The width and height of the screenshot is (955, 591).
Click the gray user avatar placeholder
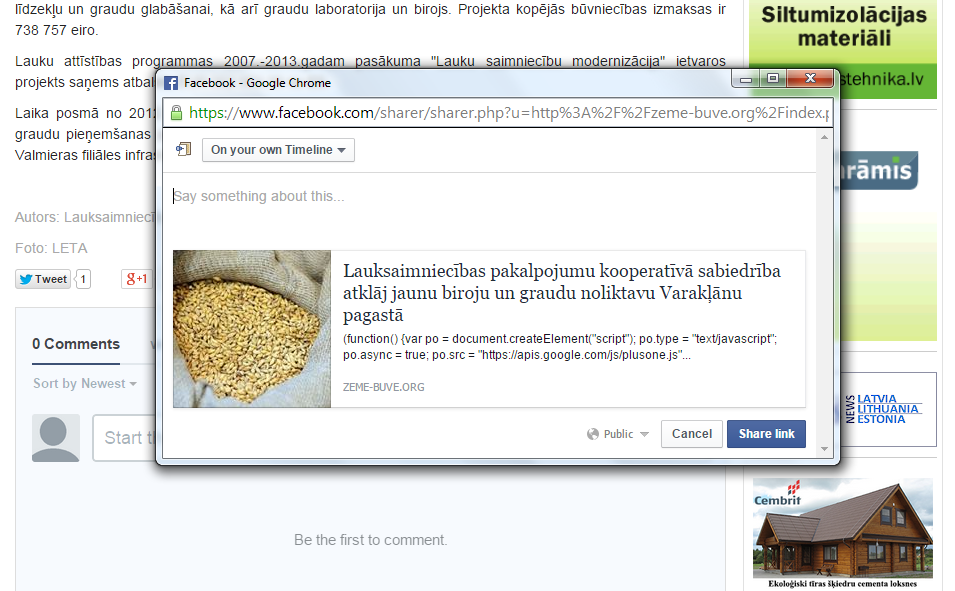[x=55, y=438]
